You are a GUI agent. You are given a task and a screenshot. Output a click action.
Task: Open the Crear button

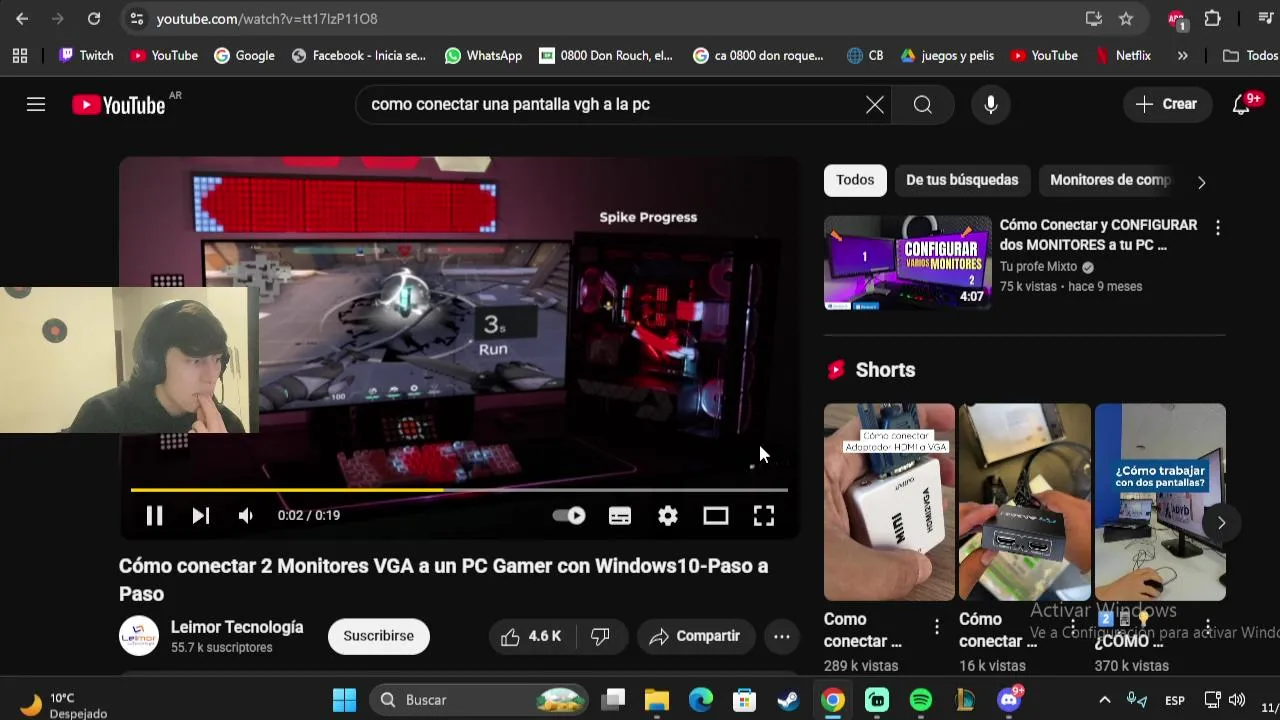(1166, 104)
